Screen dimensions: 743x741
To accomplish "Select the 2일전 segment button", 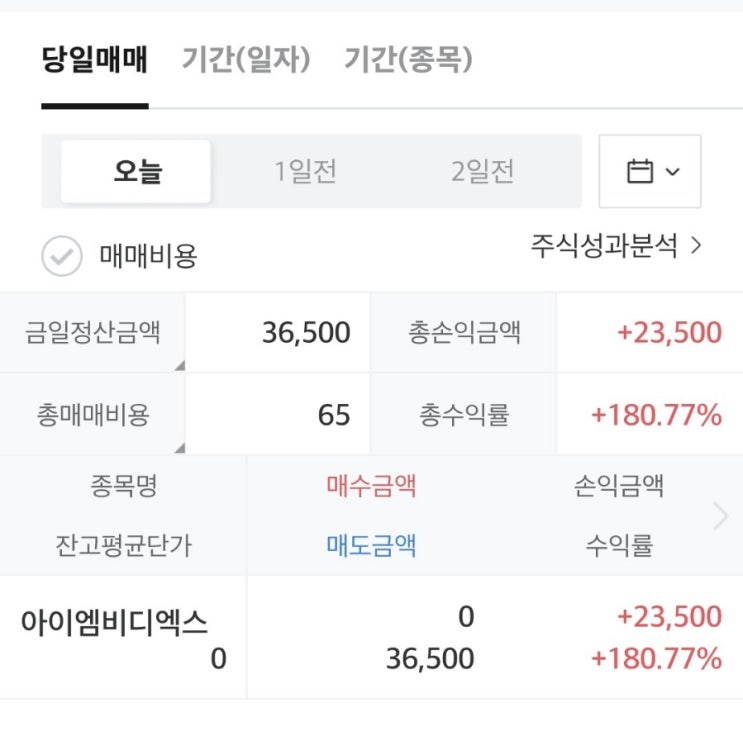I will tap(483, 172).
